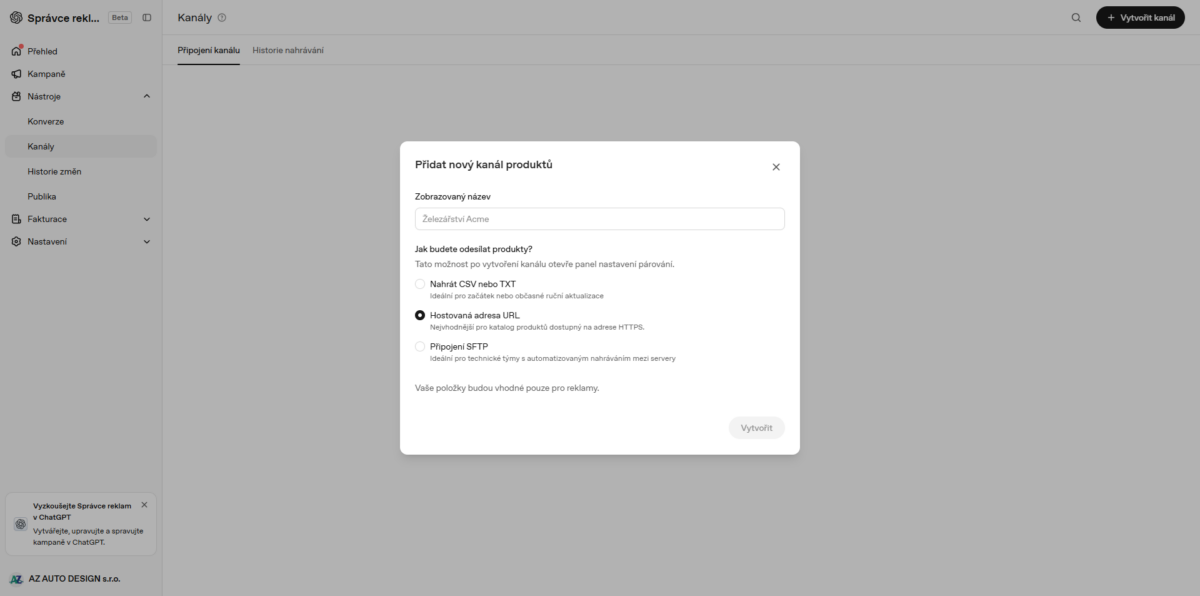The width and height of the screenshot is (1200, 596).
Task: Collapse the Nástroje section chevron
Action: [x=147, y=96]
